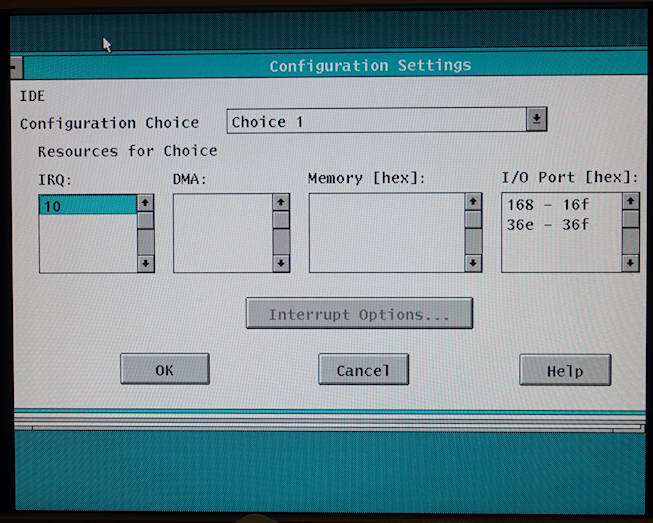The width and height of the screenshot is (653, 523).
Task: Click the IRQ list scroll up arrow
Action: point(145,203)
